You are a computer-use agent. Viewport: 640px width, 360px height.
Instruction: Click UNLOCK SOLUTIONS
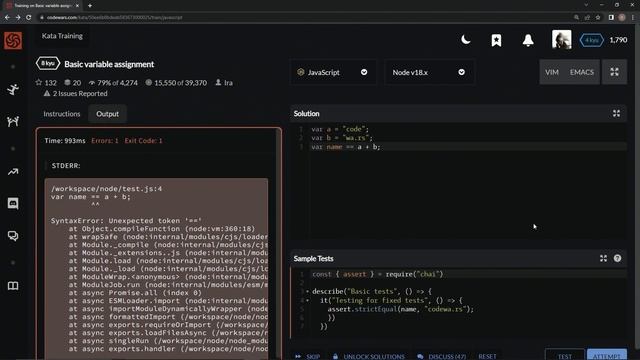point(369,356)
